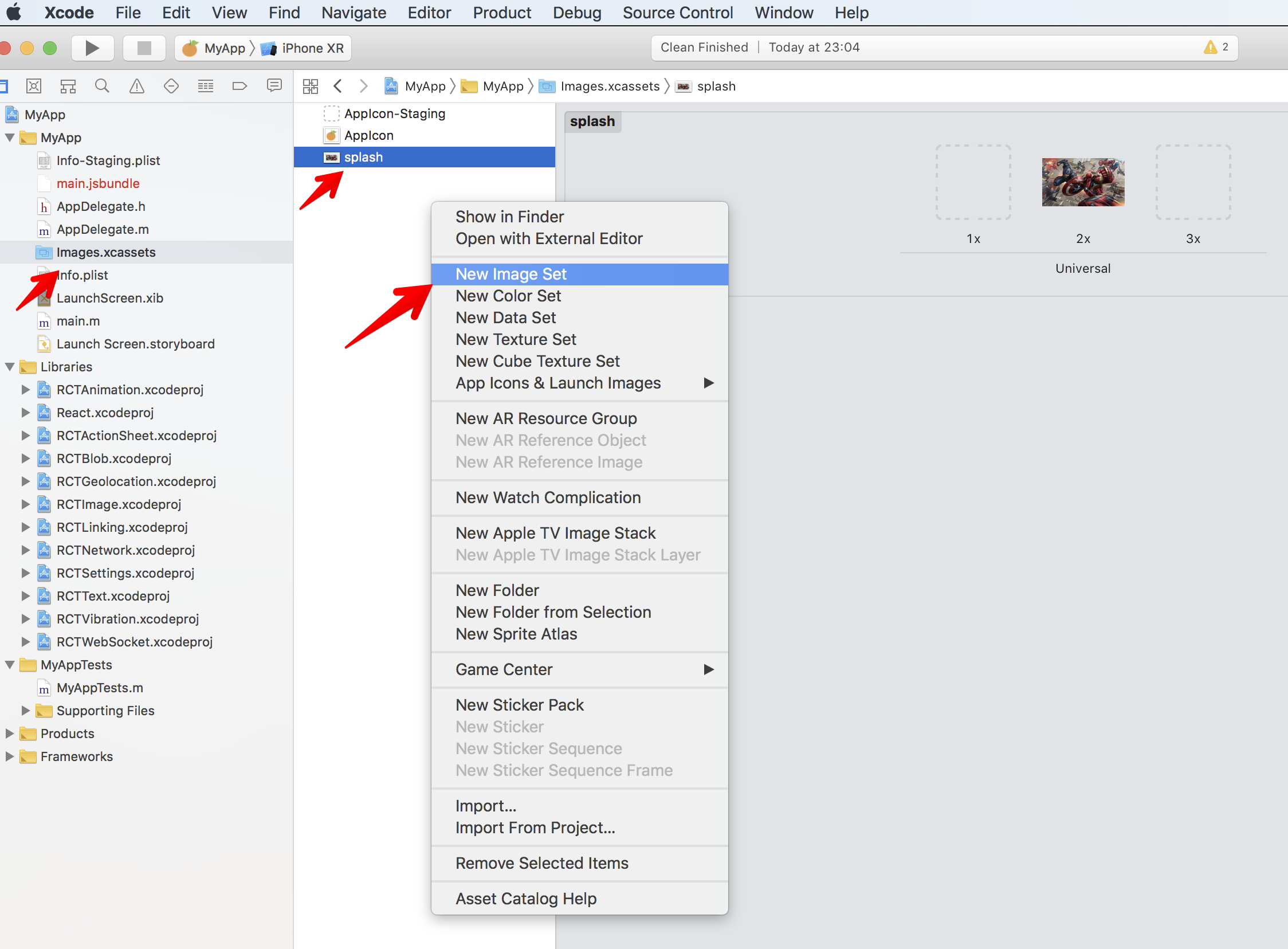Collapse the Libraries group
This screenshot has width=1288, height=949.
click(x=10, y=367)
